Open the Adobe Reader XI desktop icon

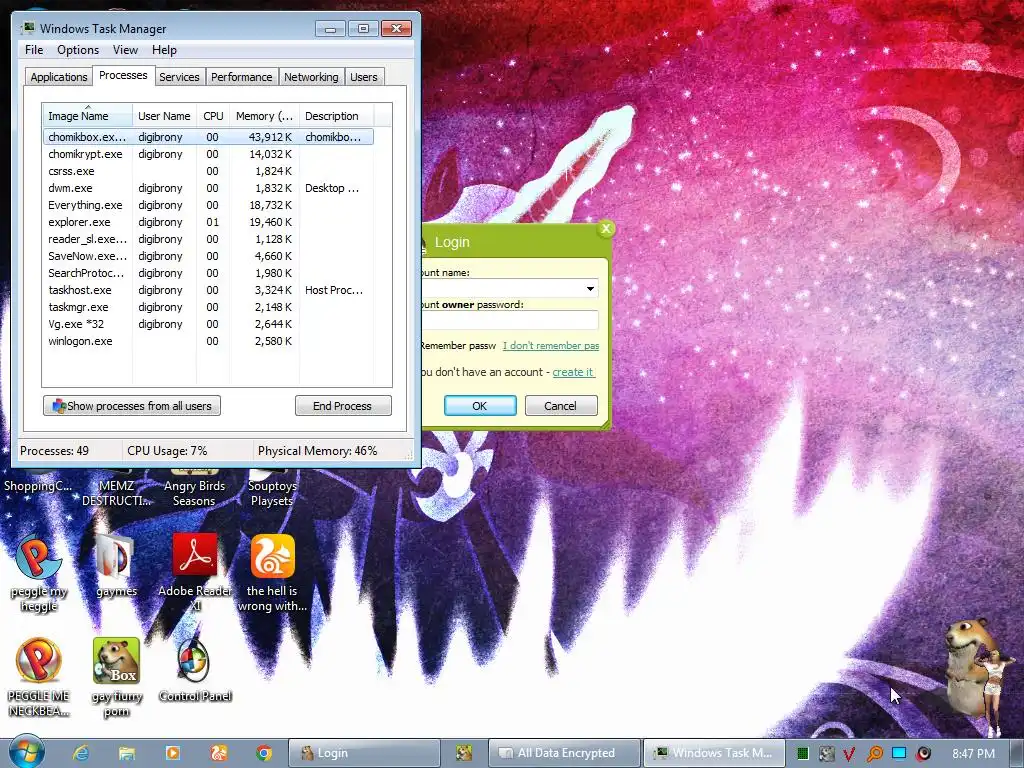[195, 573]
